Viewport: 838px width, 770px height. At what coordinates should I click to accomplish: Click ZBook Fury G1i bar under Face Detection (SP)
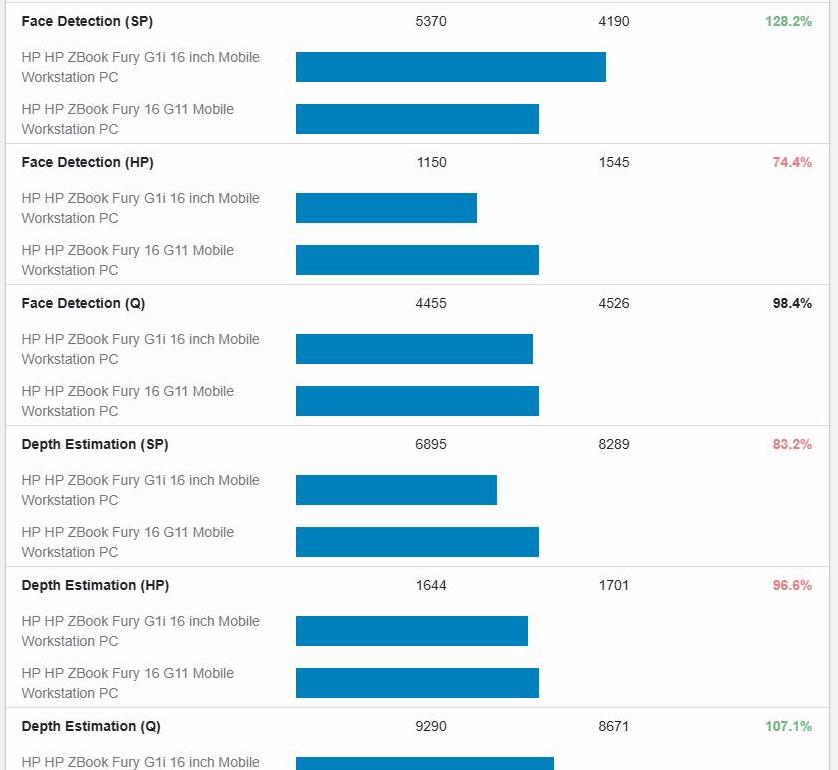450,67
